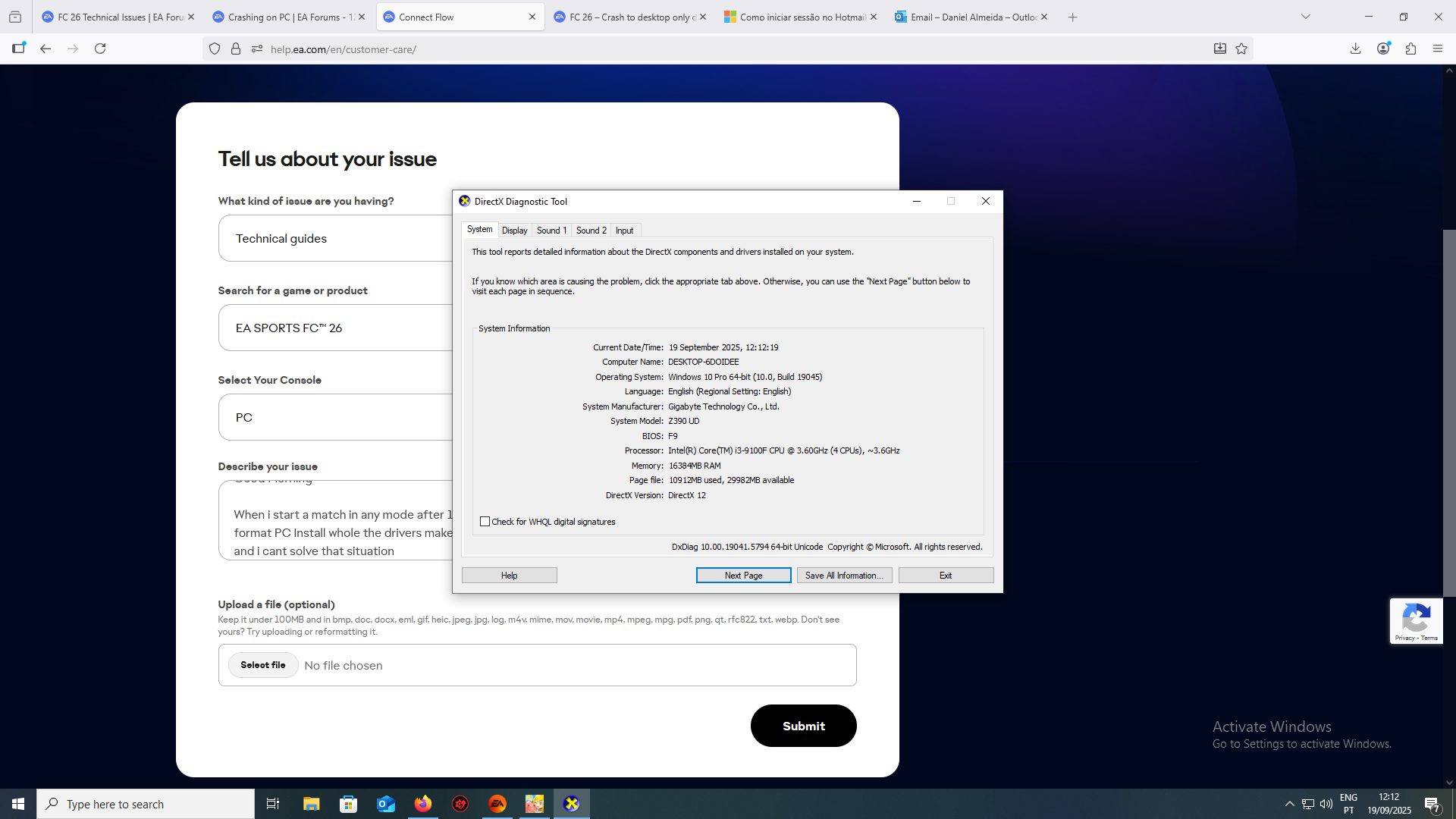The image size is (1456, 819).
Task: Bookmark this page with star icon
Action: click(1241, 49)
